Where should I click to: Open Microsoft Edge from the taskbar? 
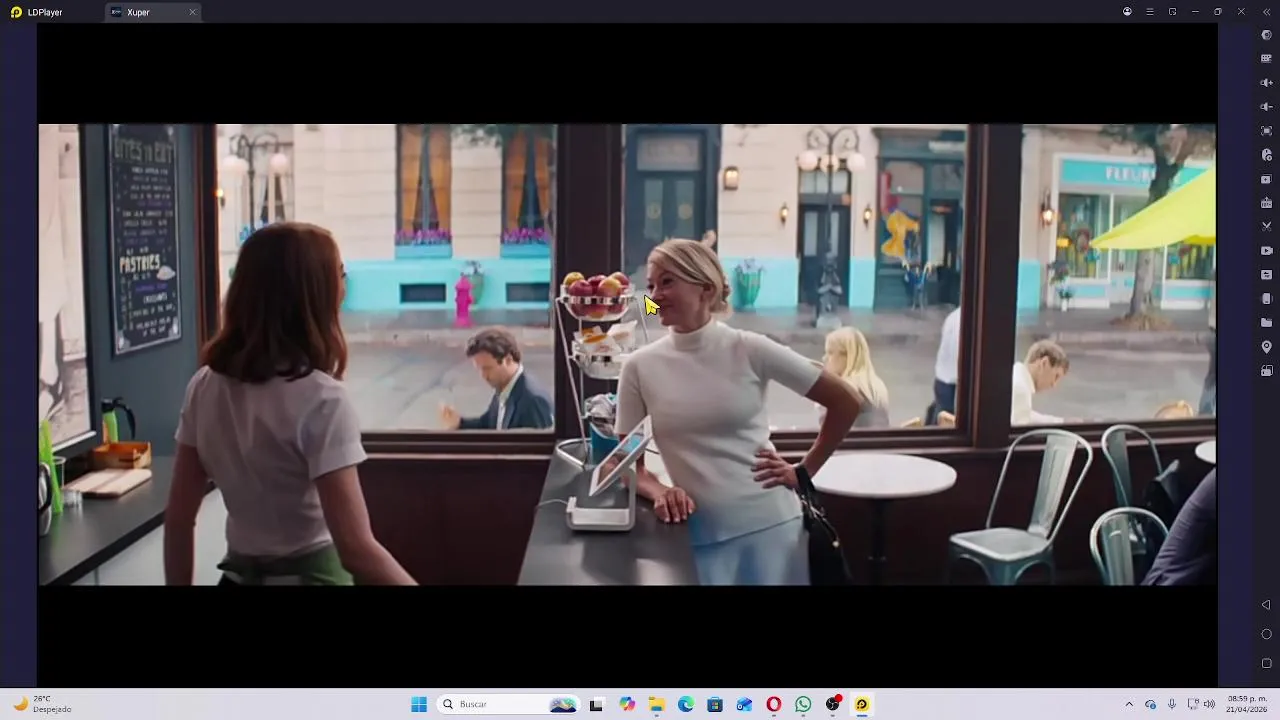click(x=686, y=704)
